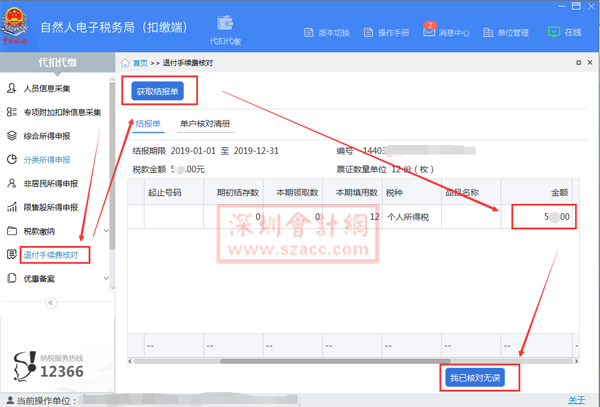Screen dimensions: 600x407
Task: Switch to the 结报单 tab
Action: coord(148,125)
